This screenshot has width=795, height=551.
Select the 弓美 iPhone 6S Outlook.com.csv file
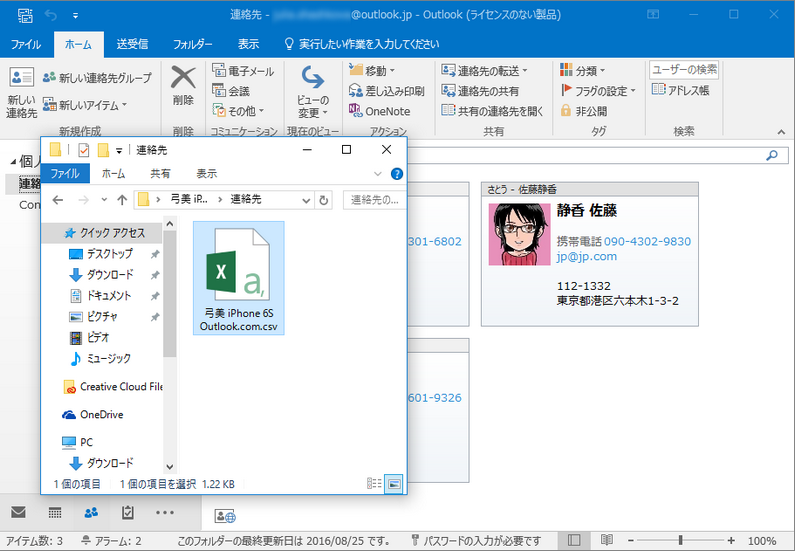238,278
